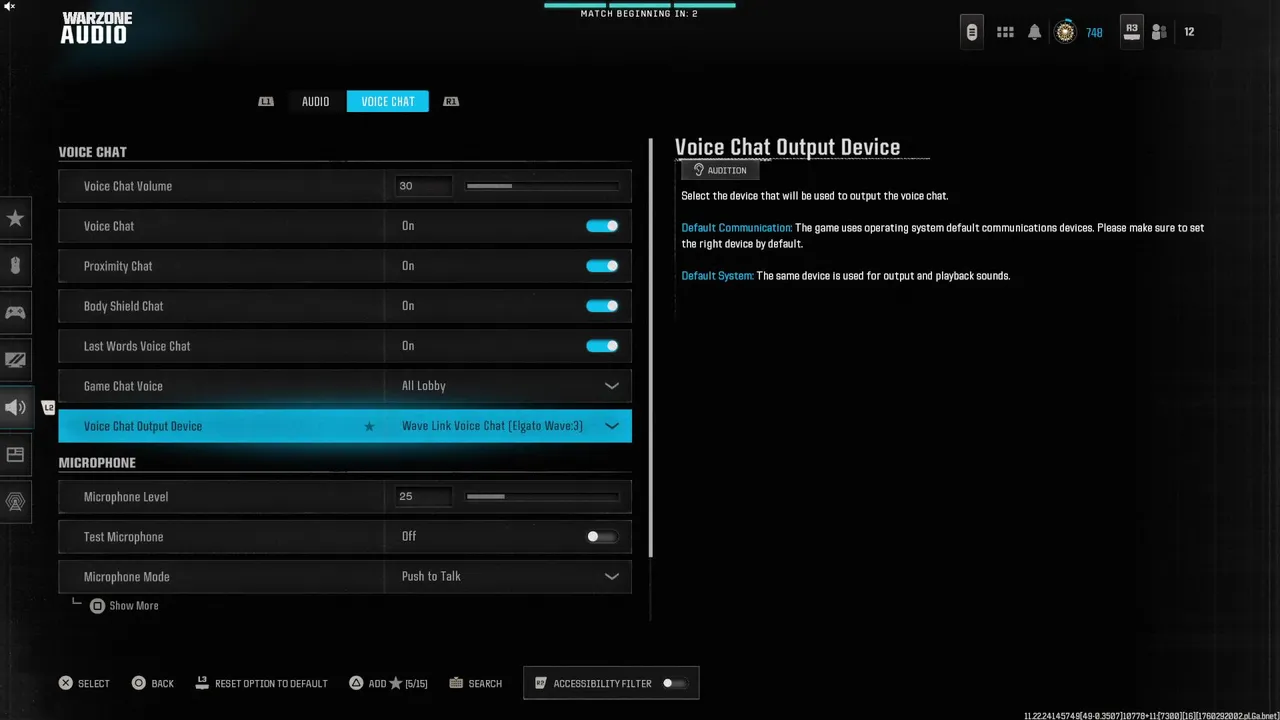This screenshot has width=1280, height=720.
Task: Click the Test Microphone row label
Action: [x=123, y=537]
